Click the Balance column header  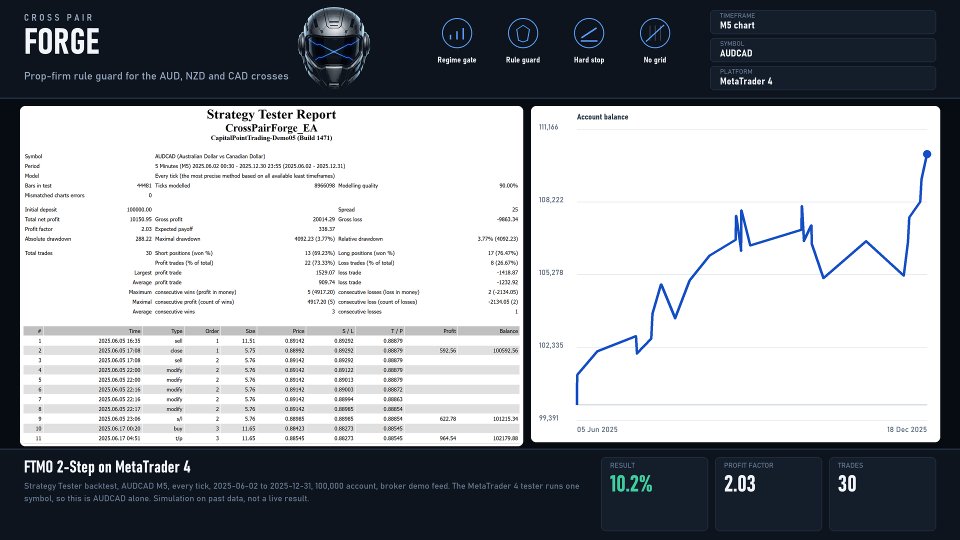(509, 331)
